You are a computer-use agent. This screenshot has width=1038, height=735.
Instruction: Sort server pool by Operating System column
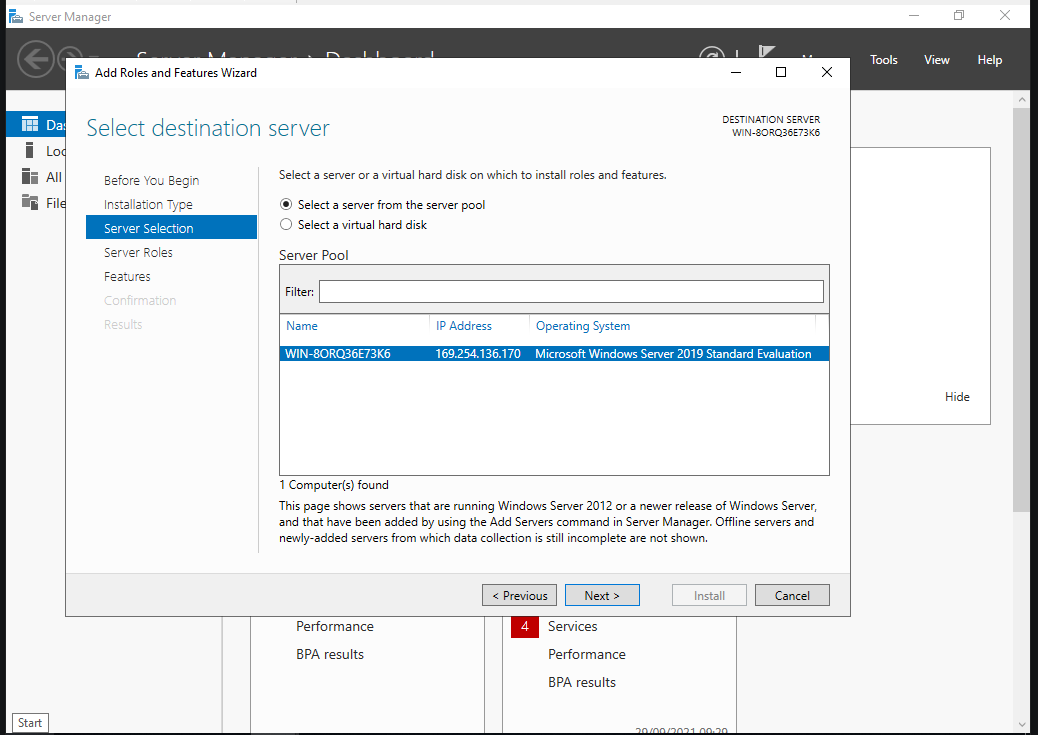coord(583,326)
